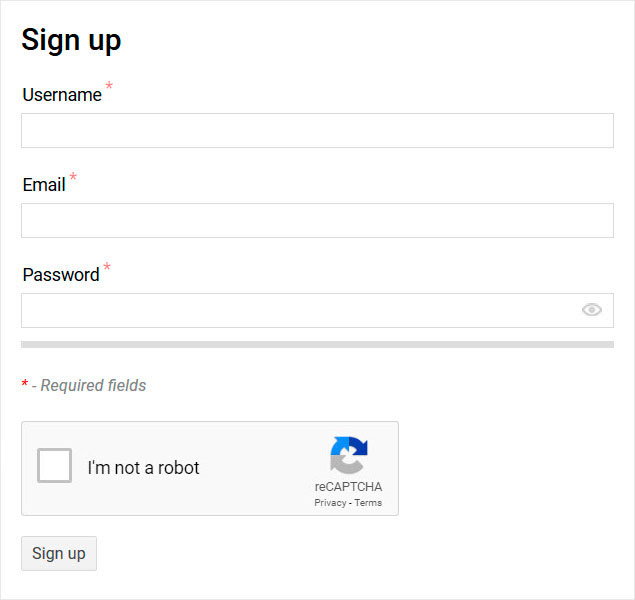
Task: Click the Email field label
Action: (44, 185)
